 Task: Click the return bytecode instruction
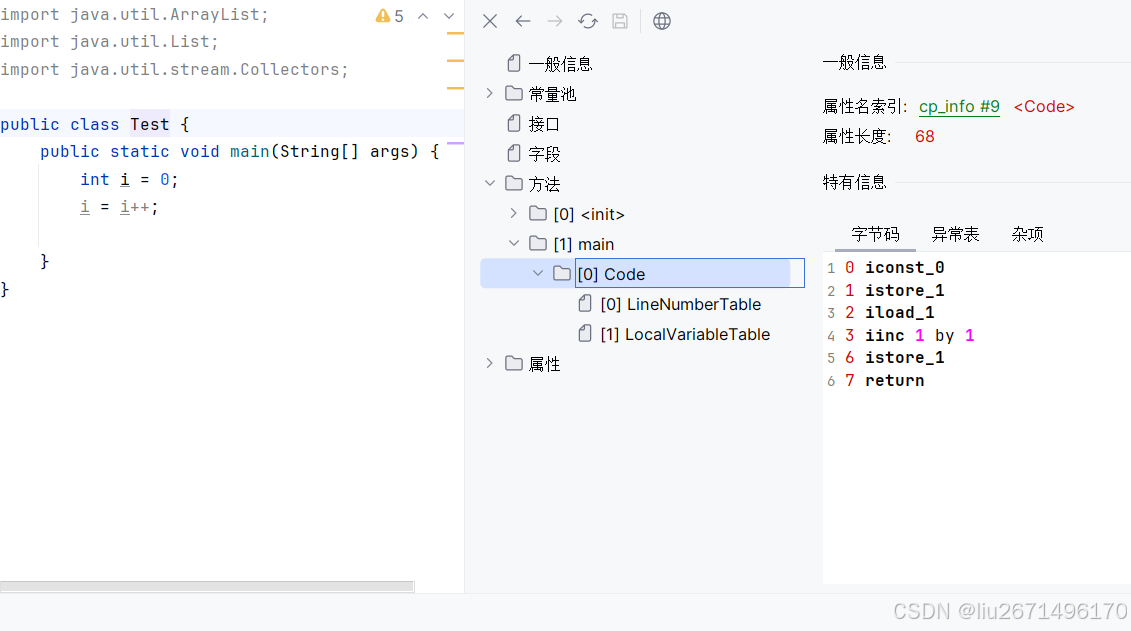click(x=894, y=380)
